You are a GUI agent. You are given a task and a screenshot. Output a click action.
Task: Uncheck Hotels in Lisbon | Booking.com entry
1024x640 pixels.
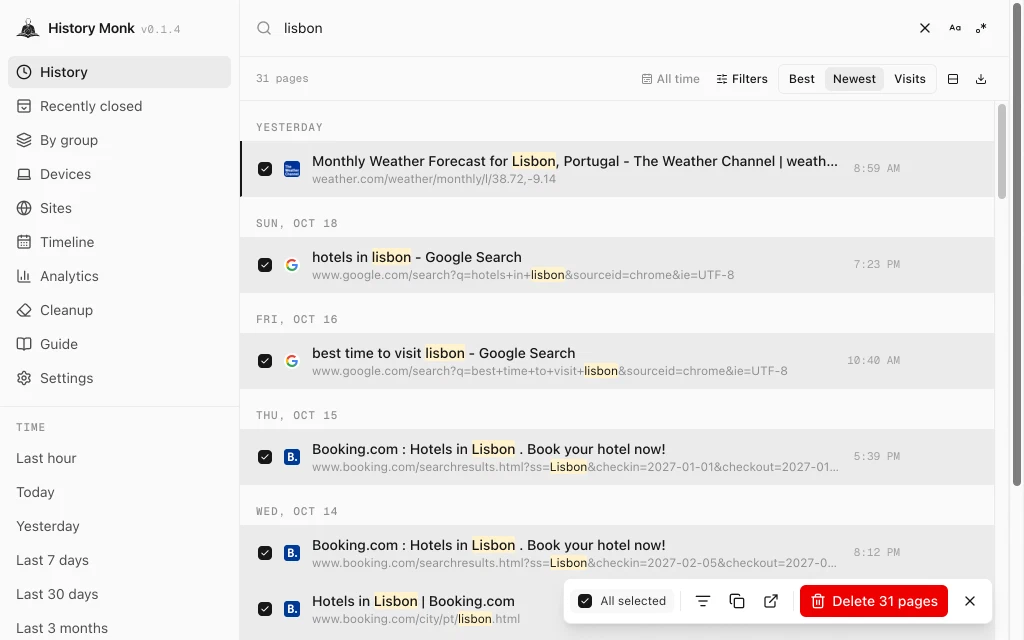(264, 609)
